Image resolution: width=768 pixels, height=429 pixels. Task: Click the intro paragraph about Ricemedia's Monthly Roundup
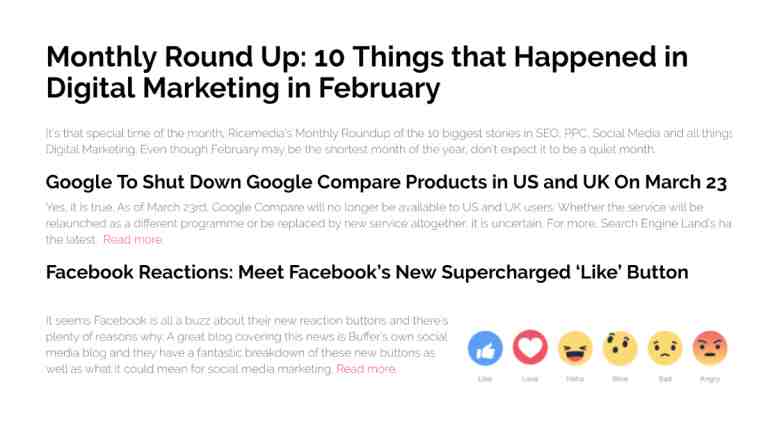pos(388,141)
